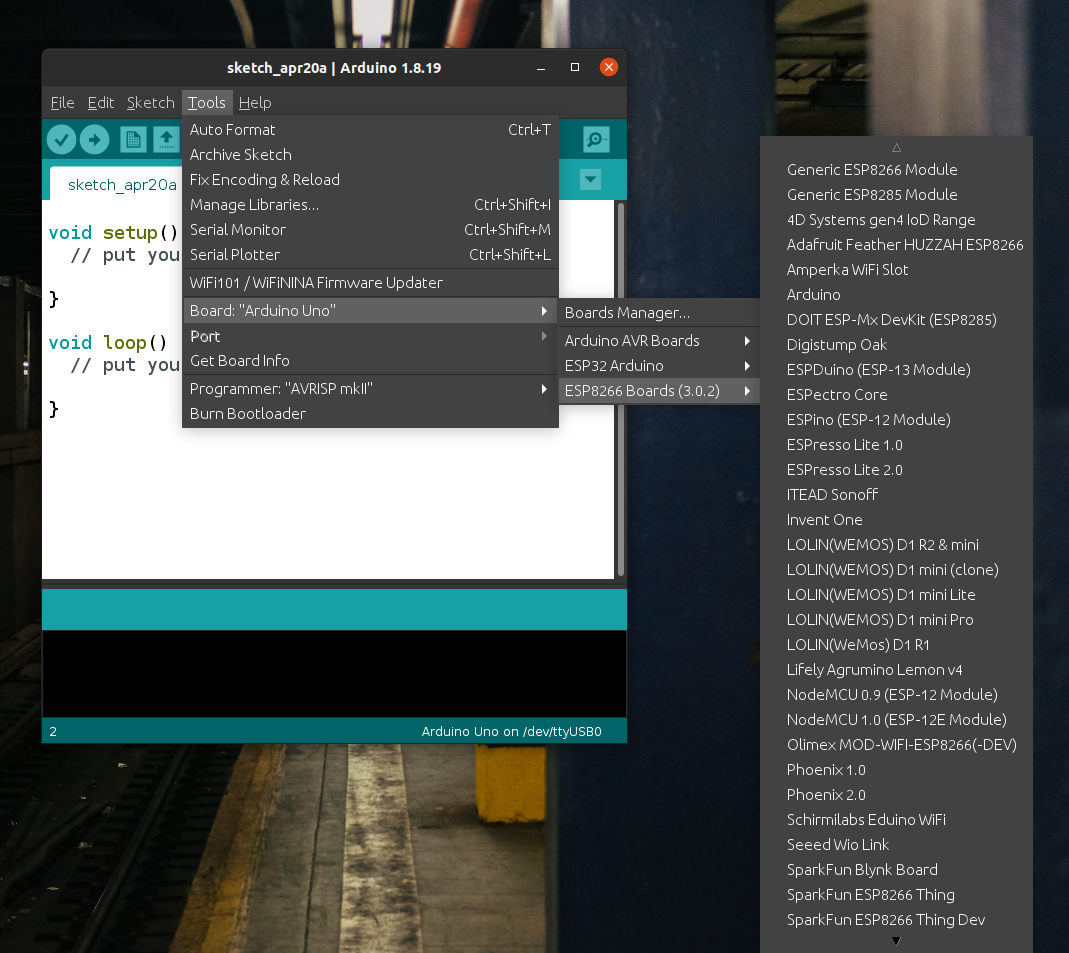
Task: Select NodeMCU 0.9 (ESP-12 Module)
Action: pos(897,695)
